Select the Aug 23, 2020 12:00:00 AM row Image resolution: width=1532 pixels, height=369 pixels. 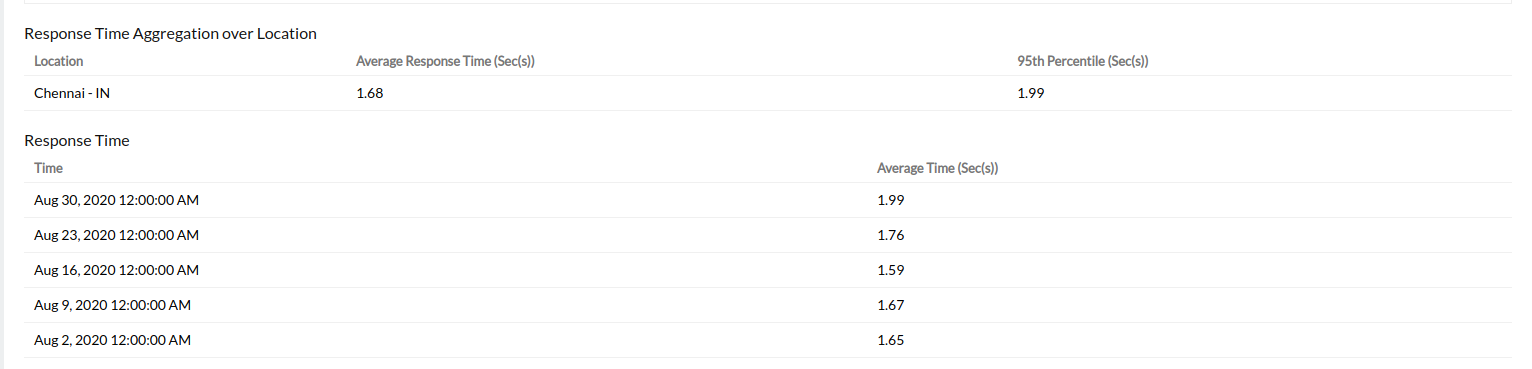point(768,236)
